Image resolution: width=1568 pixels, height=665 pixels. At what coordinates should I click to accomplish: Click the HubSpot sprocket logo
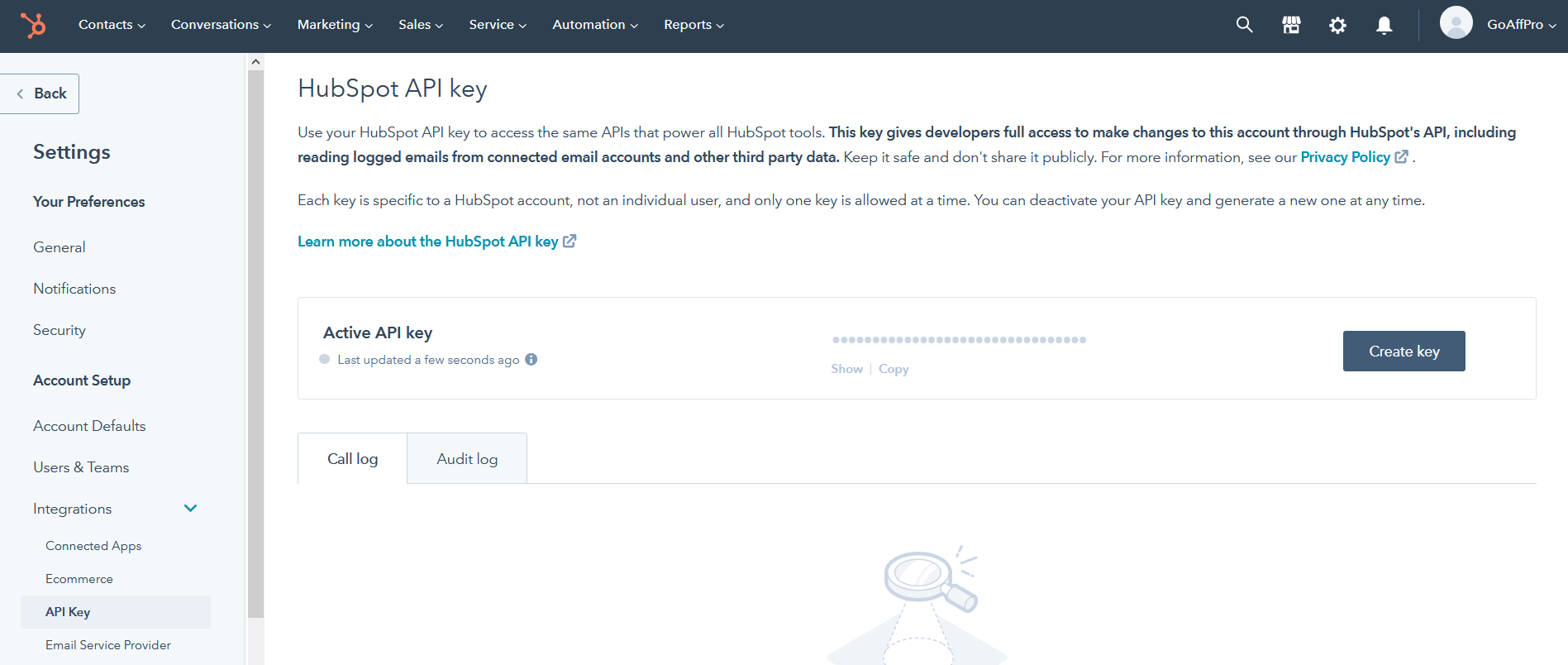[33, 25]
